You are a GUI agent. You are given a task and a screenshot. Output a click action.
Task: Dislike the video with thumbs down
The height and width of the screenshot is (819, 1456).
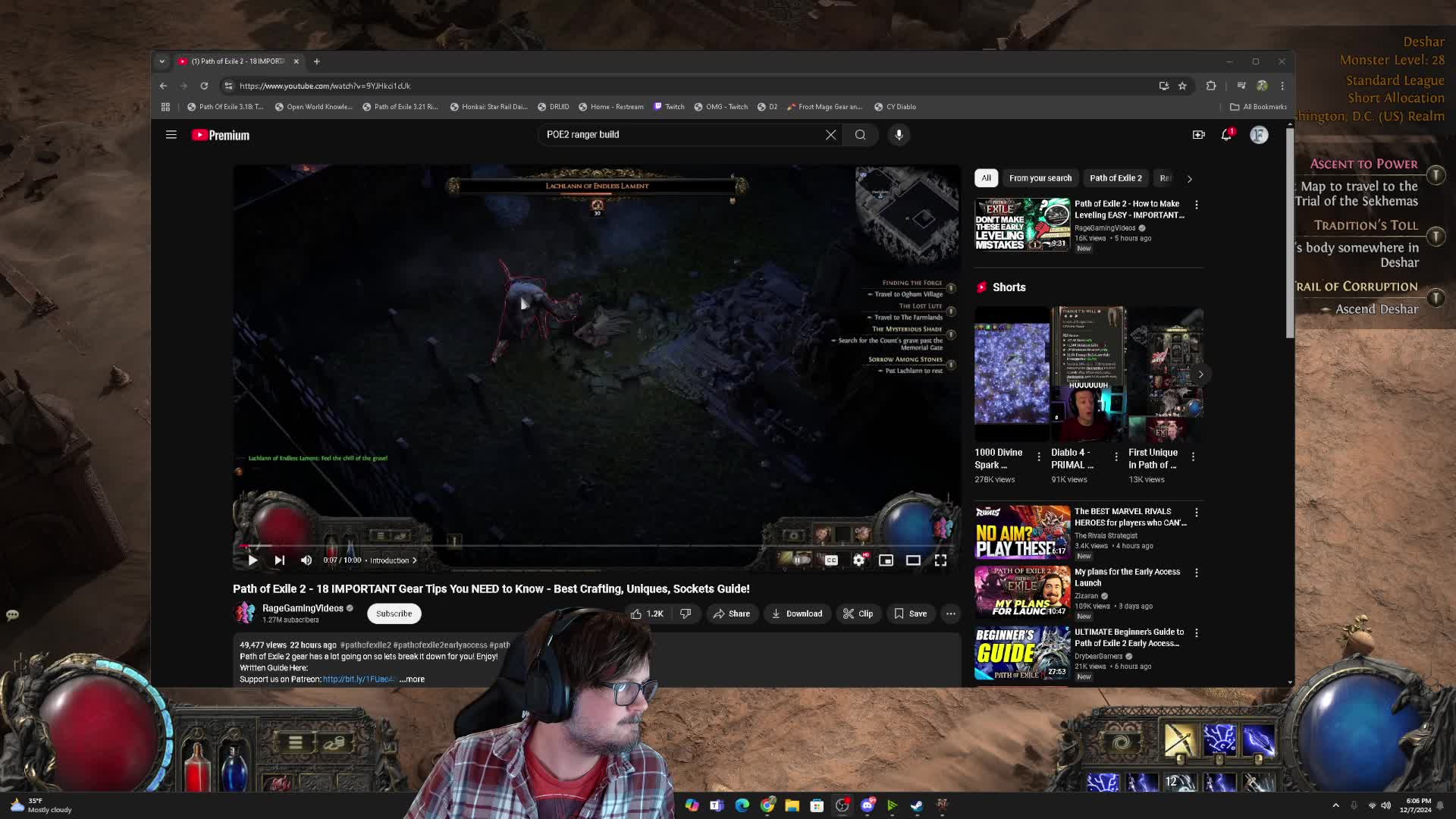686,613
